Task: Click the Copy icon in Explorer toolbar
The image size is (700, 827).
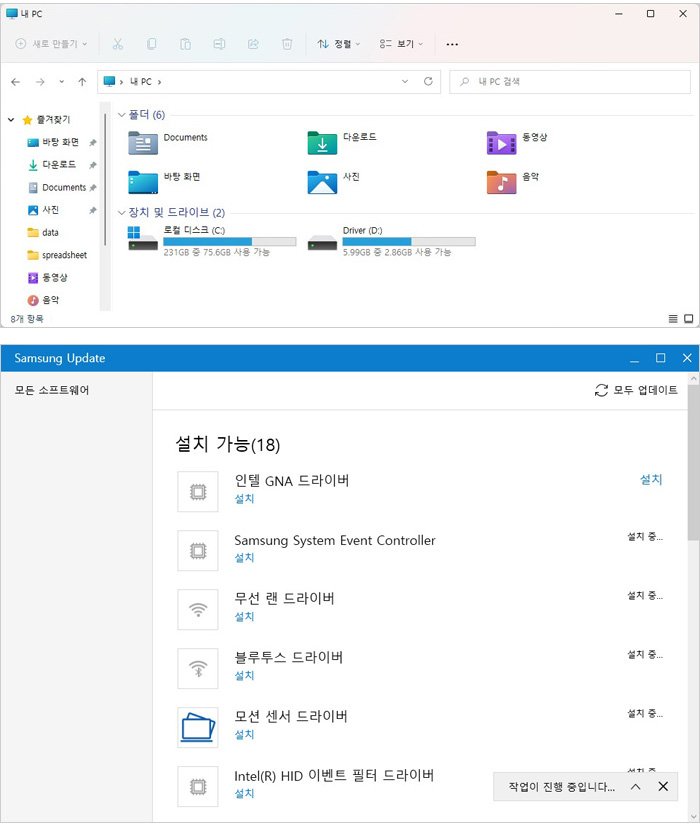Action: (x=151, y=44)
